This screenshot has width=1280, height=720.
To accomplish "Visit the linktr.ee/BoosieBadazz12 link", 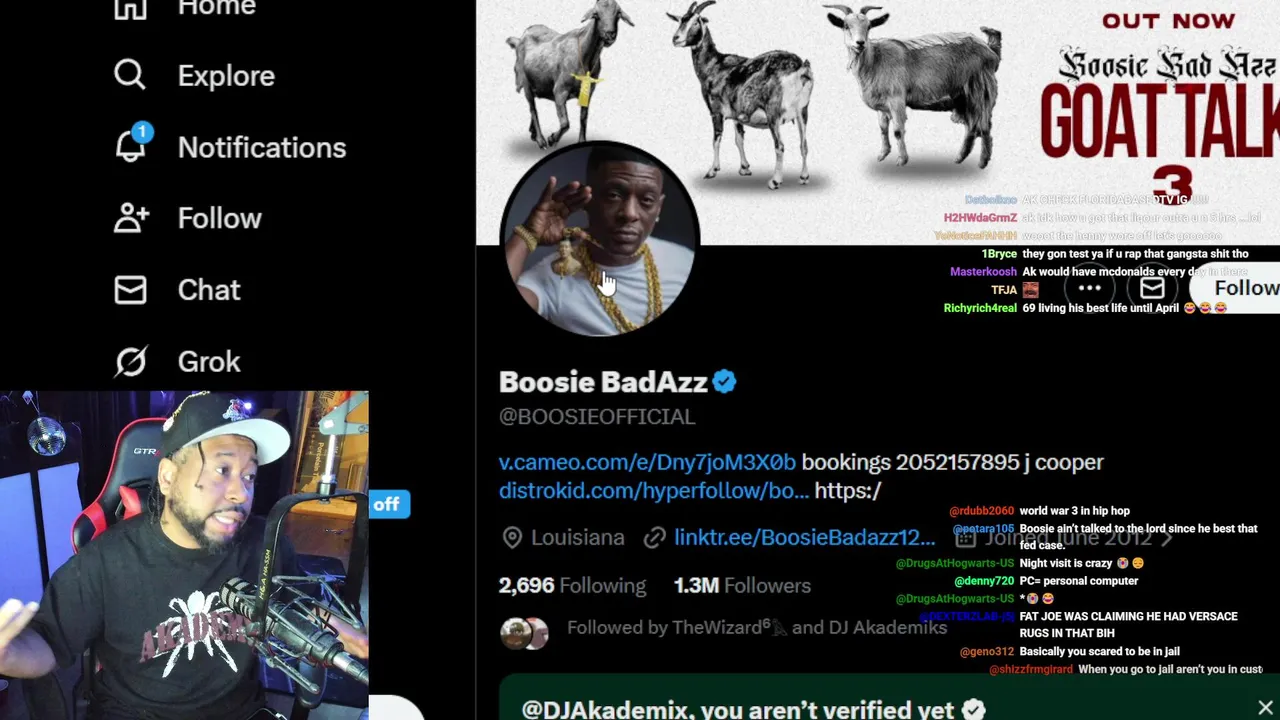I will click(804, 537).
